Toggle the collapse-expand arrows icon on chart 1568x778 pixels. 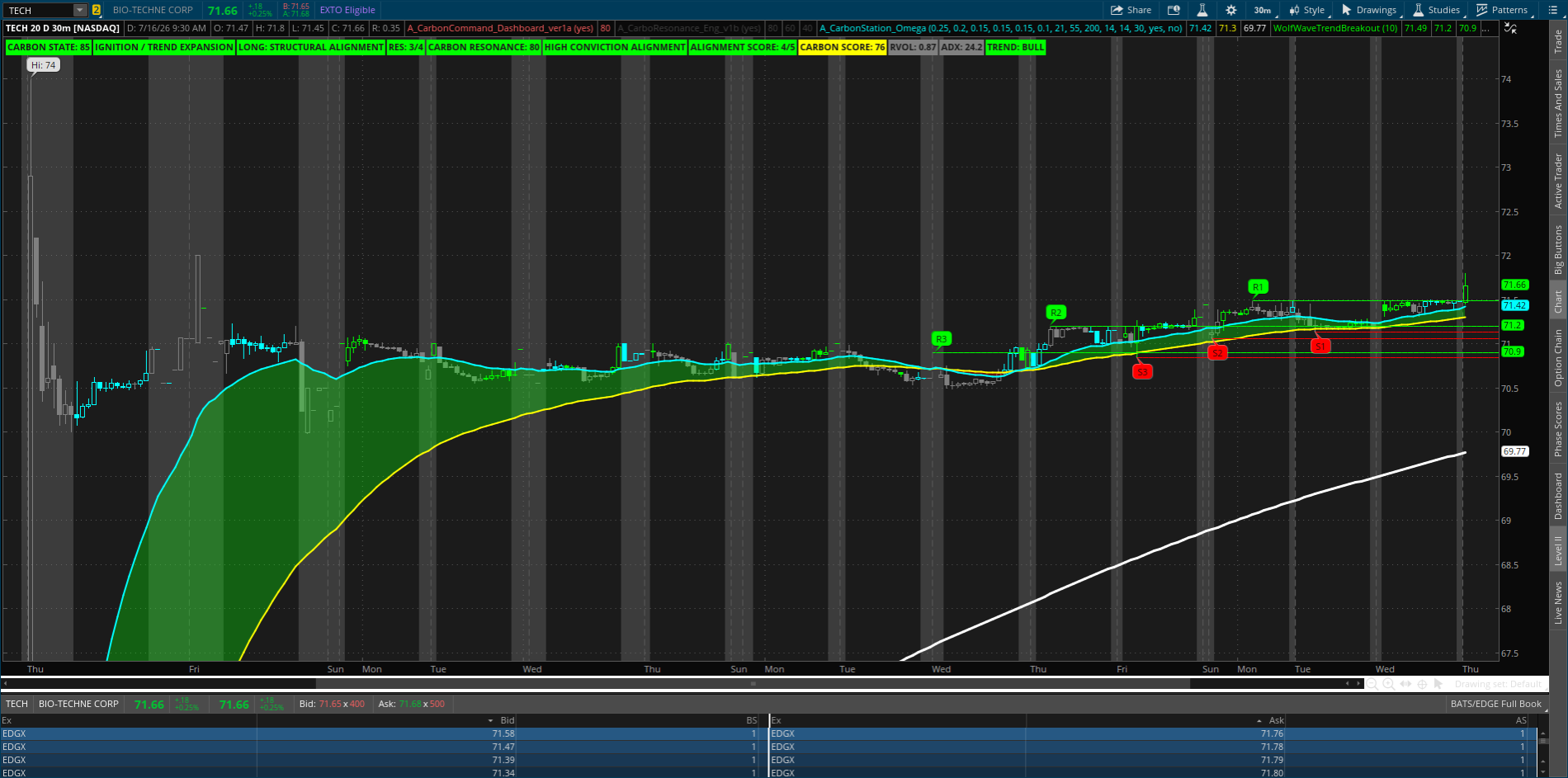click(1510, 28)
